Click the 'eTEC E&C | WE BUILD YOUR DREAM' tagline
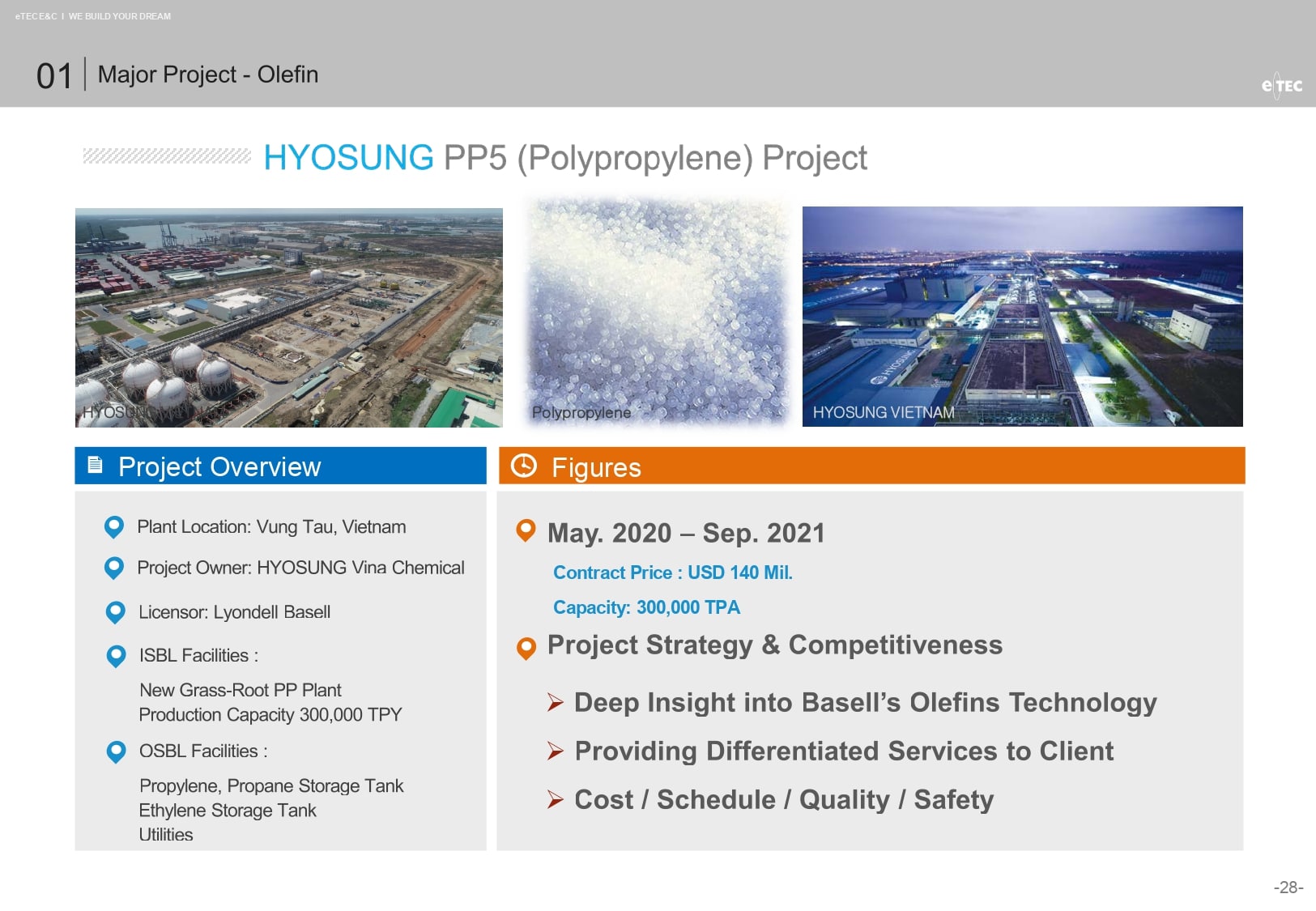Viewport: 1316px width, 911px height. tap(93, 16)
